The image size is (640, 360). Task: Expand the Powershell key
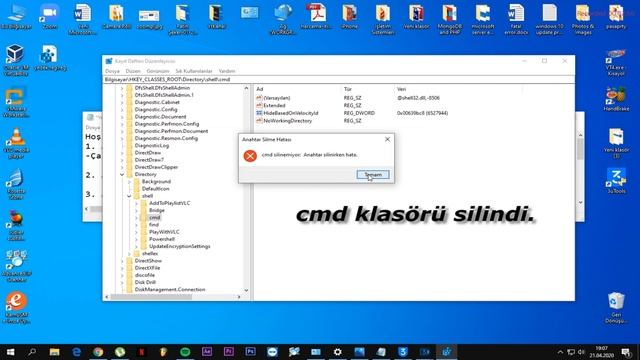[136, 239]
